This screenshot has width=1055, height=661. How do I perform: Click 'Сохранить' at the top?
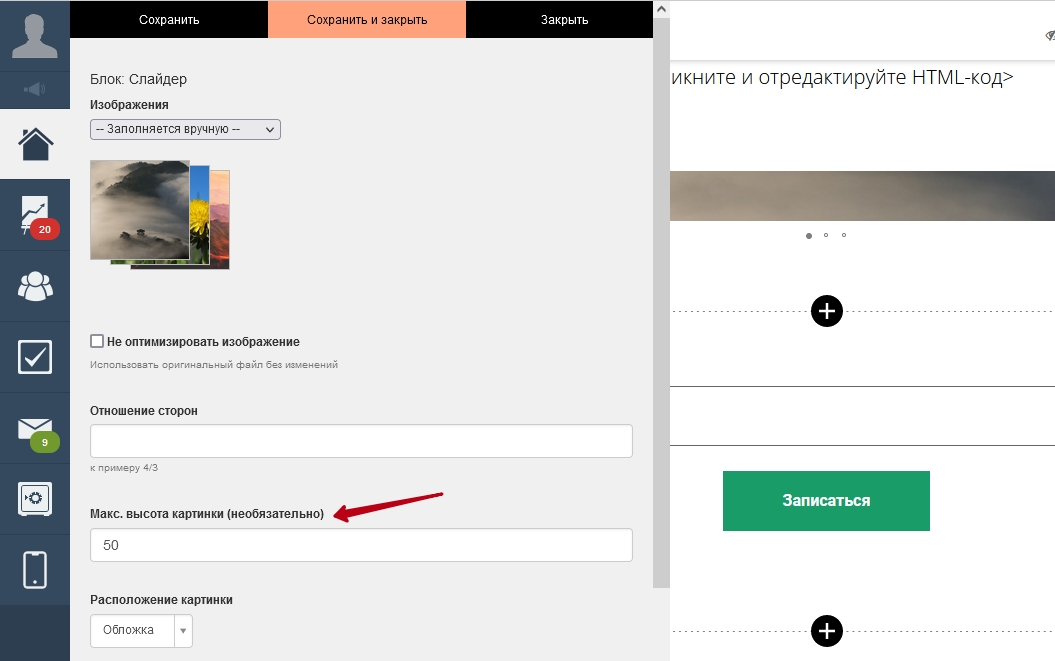coord(169,19)
